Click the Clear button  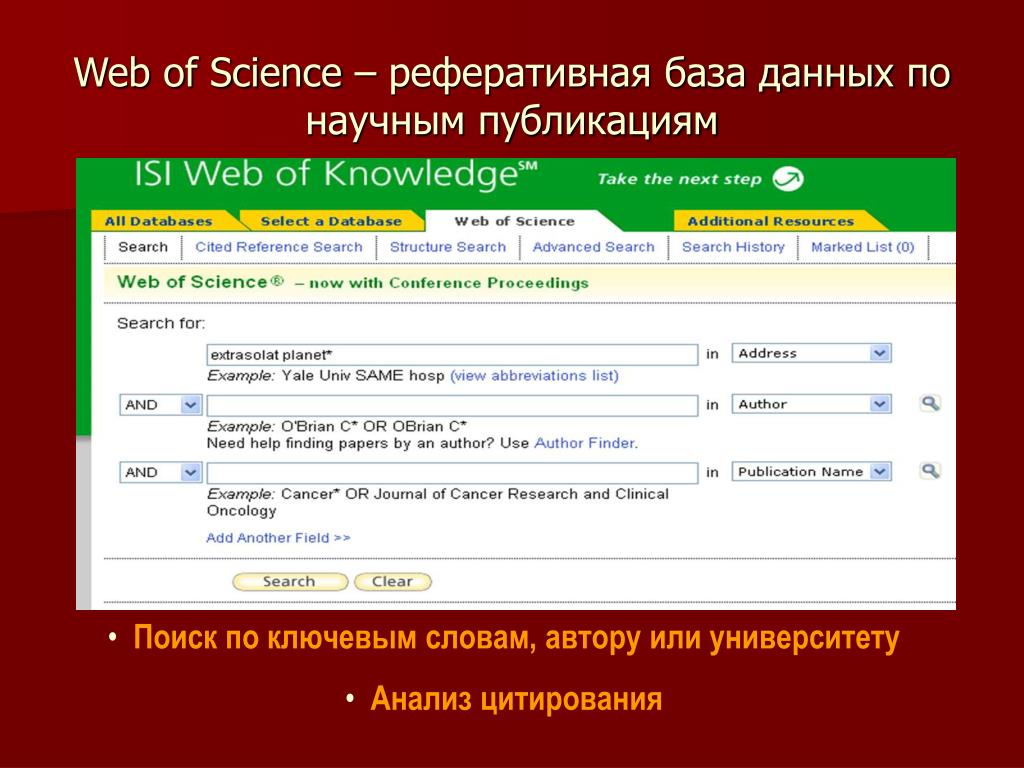[392, 582]
